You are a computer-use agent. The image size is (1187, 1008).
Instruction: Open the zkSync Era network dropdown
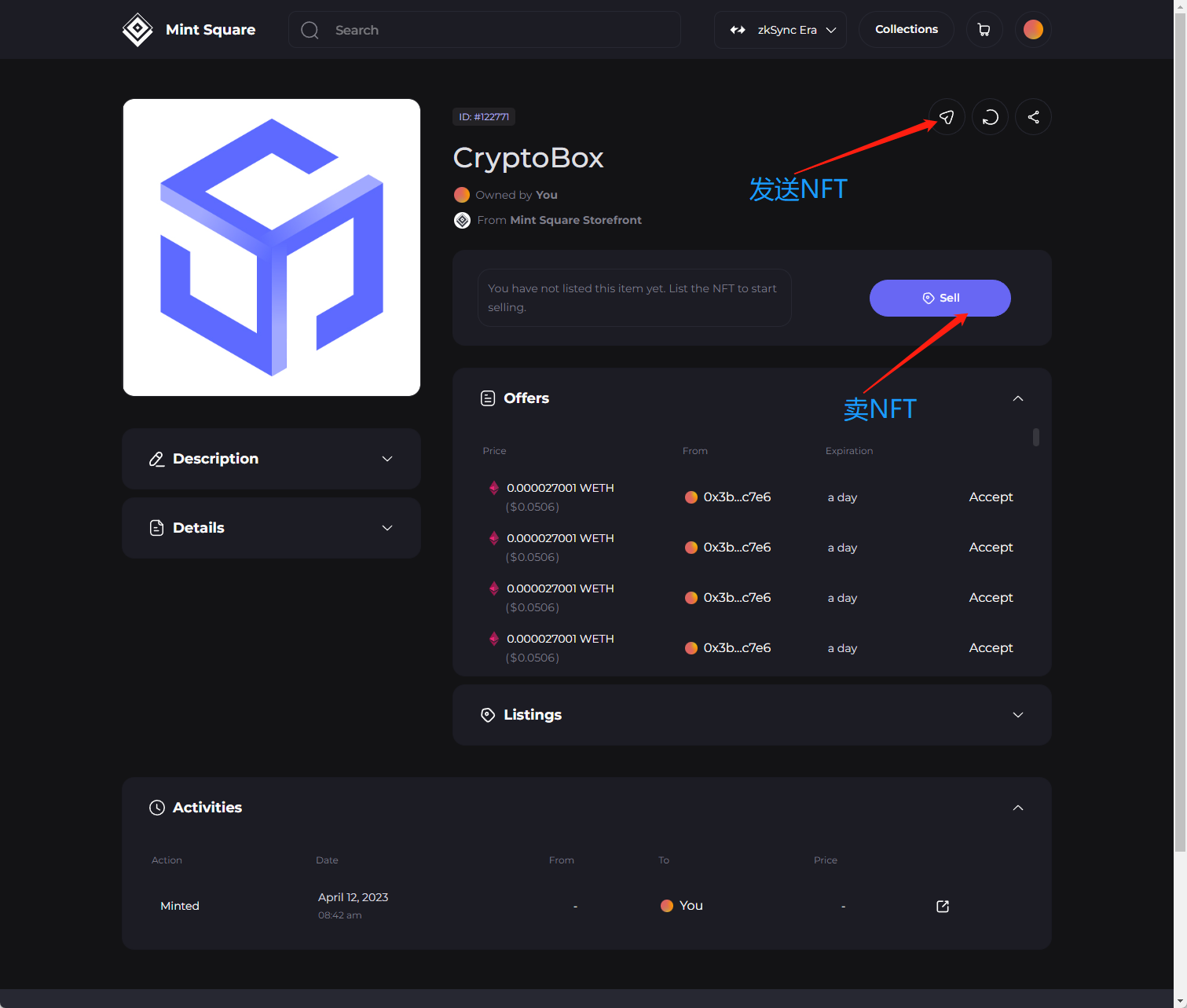coord(780,30)
